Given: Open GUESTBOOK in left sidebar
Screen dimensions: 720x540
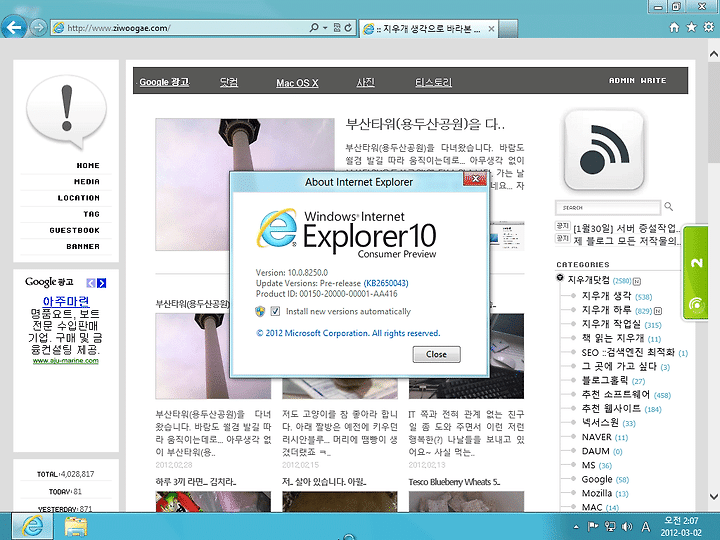Looking at the screenshot, I should tap(74, 230).
